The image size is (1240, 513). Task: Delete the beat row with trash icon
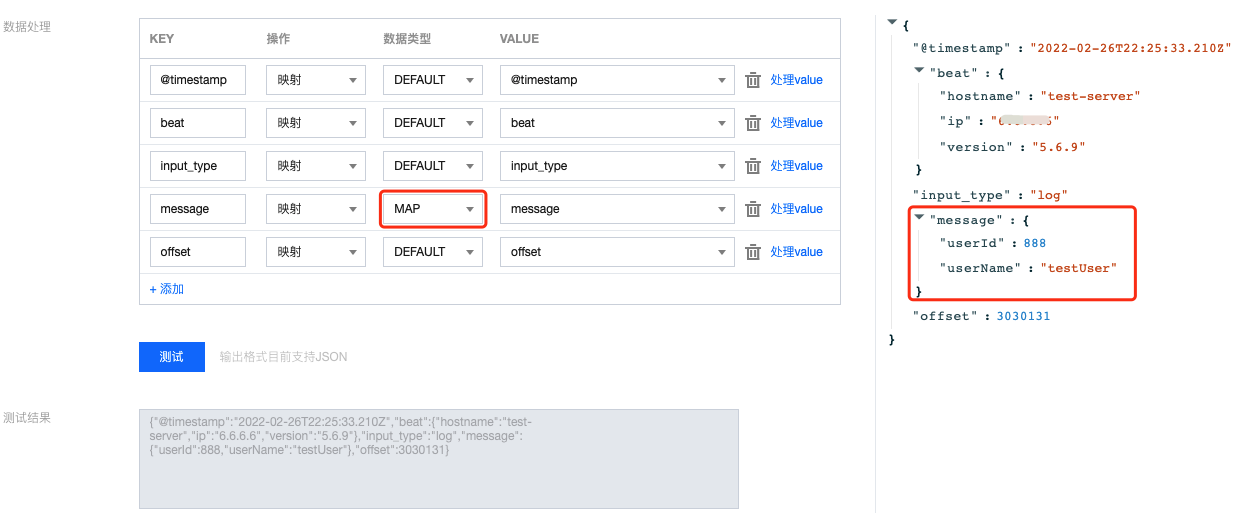click(x=753, y=123)
